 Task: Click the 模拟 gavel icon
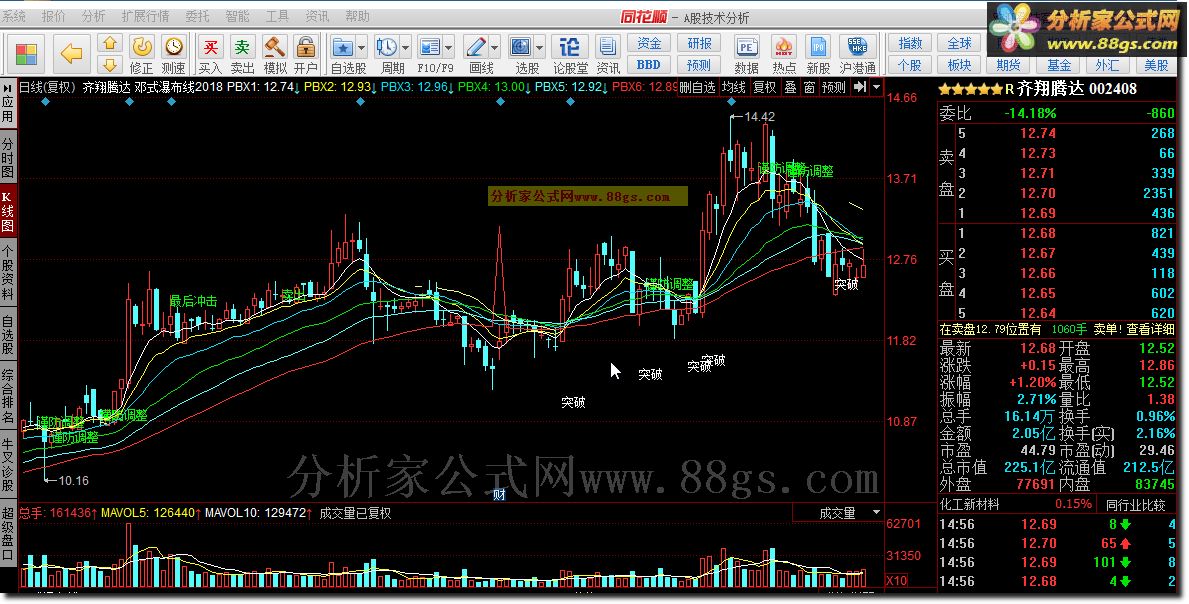275,48
